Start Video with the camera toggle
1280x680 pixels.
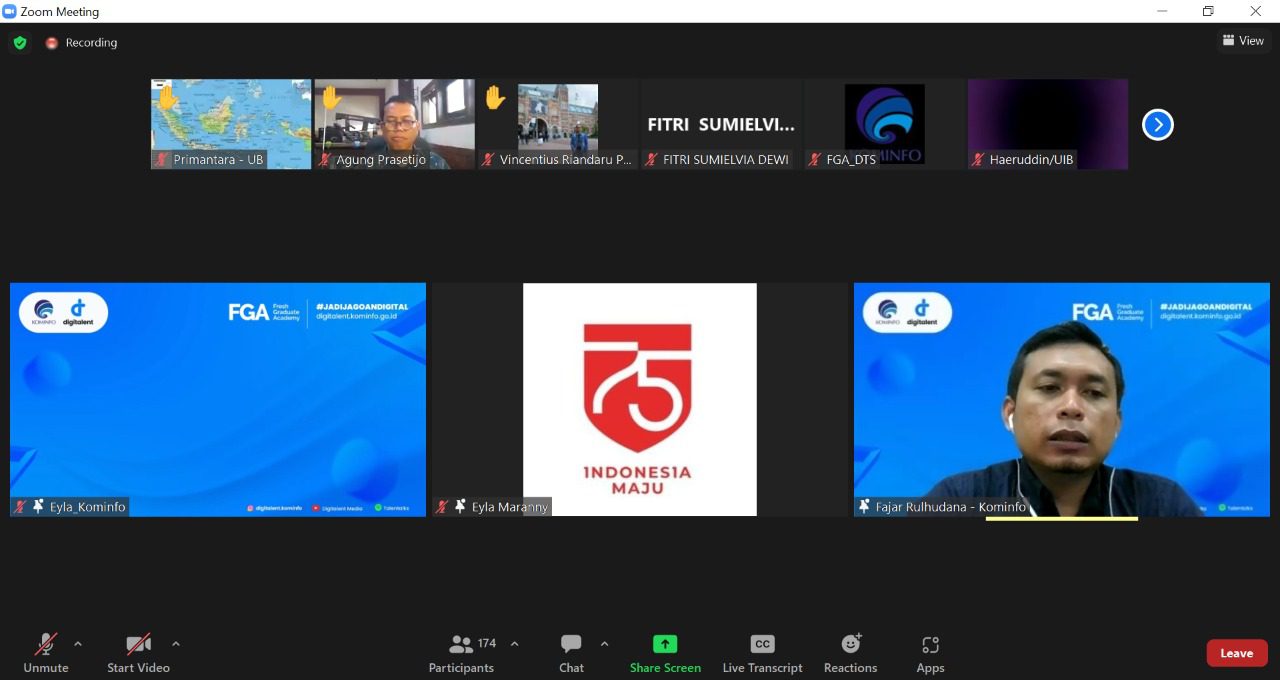point(138,654)
